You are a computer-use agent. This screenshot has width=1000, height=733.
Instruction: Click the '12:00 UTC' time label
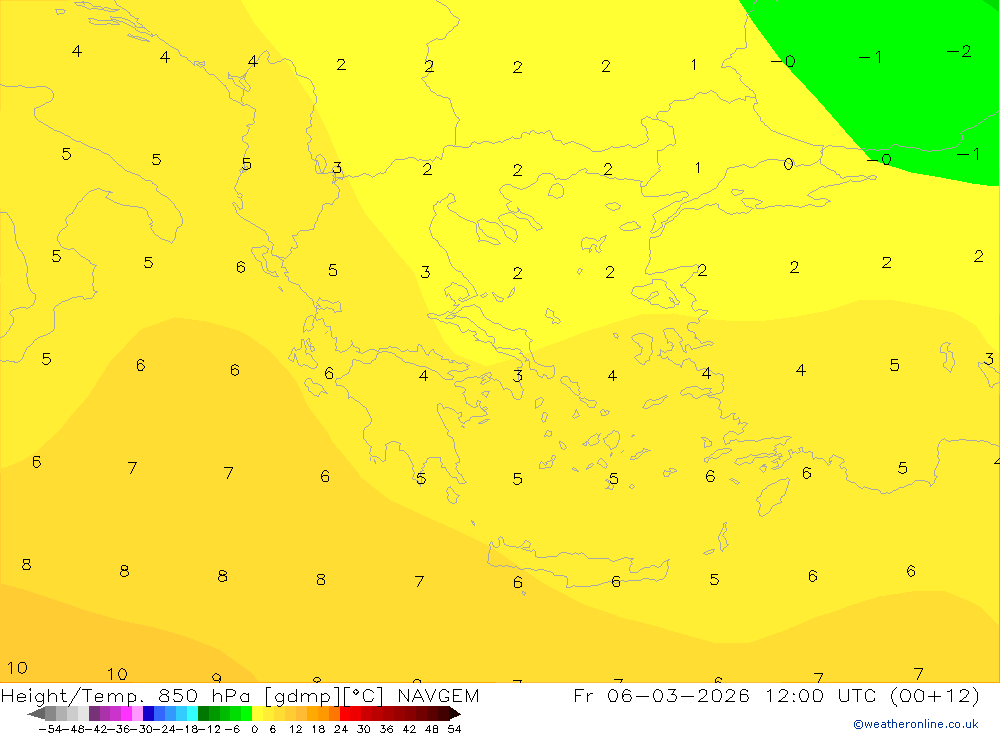[x=822, y=695]
